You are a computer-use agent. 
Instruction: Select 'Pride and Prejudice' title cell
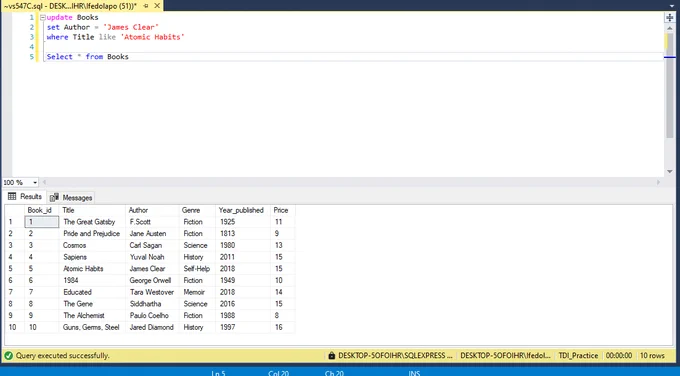click(x=92, y=234)
